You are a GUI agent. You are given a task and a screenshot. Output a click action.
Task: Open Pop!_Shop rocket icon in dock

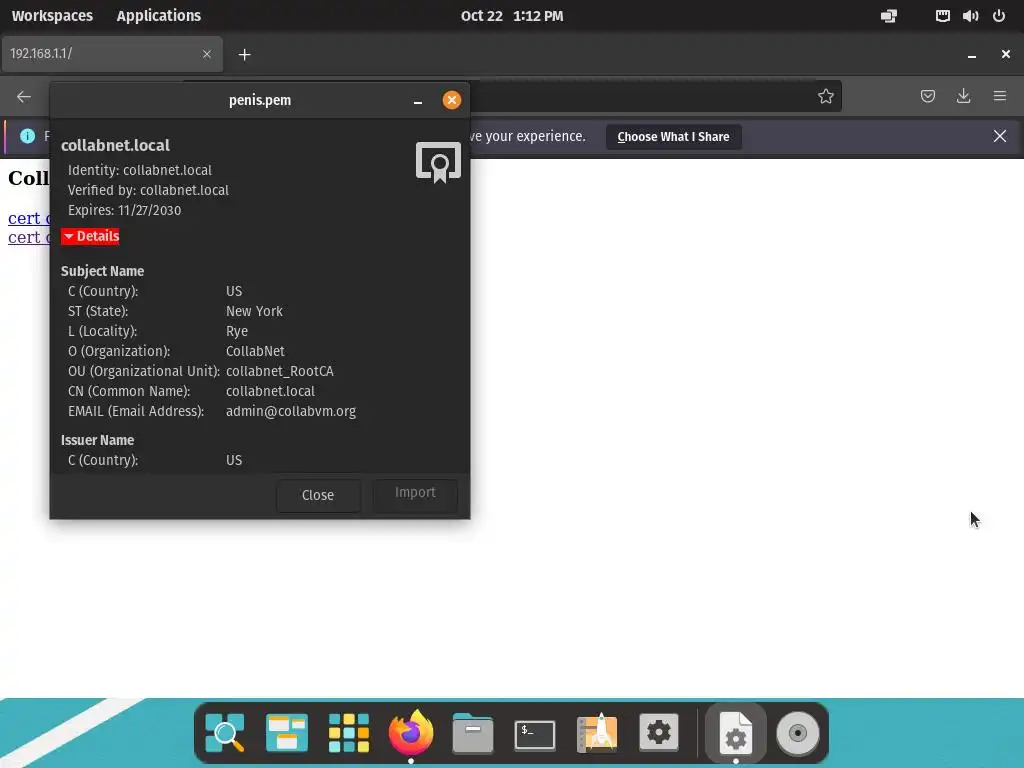pyautogui.click(x=597, y=733)
